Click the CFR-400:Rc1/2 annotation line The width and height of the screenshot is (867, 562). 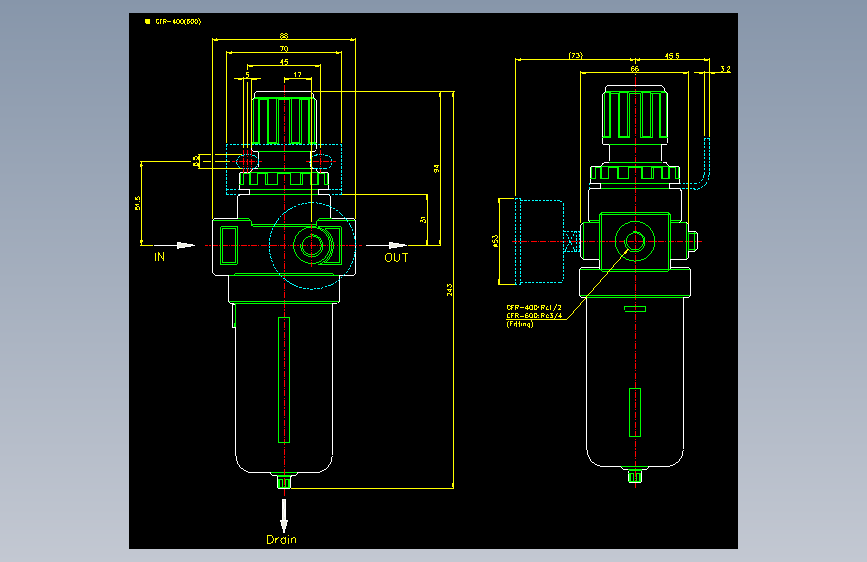(x=534, y=308)
